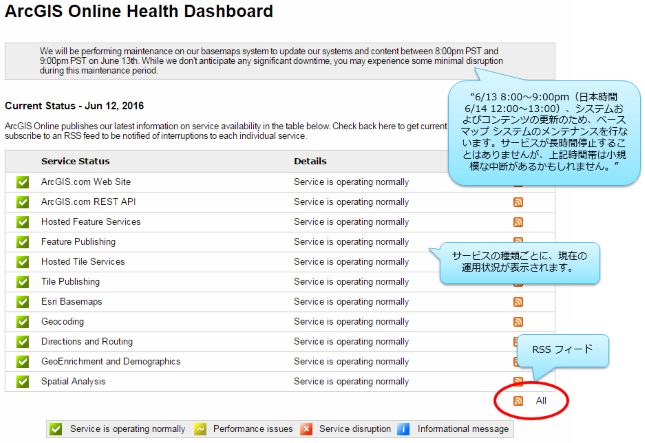The image size is (645, 443).
Task: Click the details text in the Feature Publishing row
Action: point(351,242)
